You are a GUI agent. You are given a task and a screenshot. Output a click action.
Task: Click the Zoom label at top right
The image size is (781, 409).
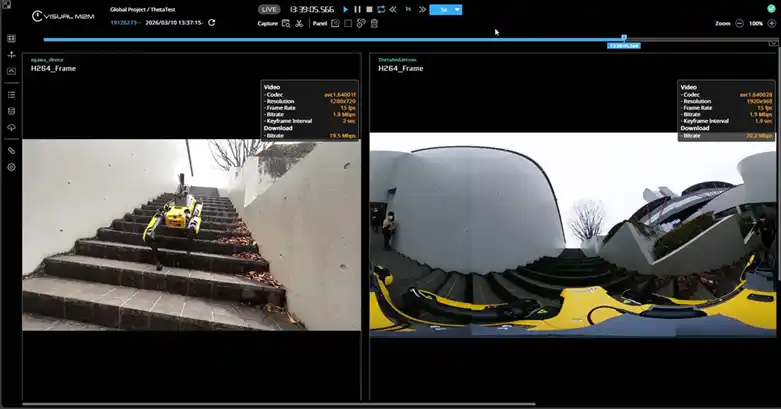coord(723,23)
